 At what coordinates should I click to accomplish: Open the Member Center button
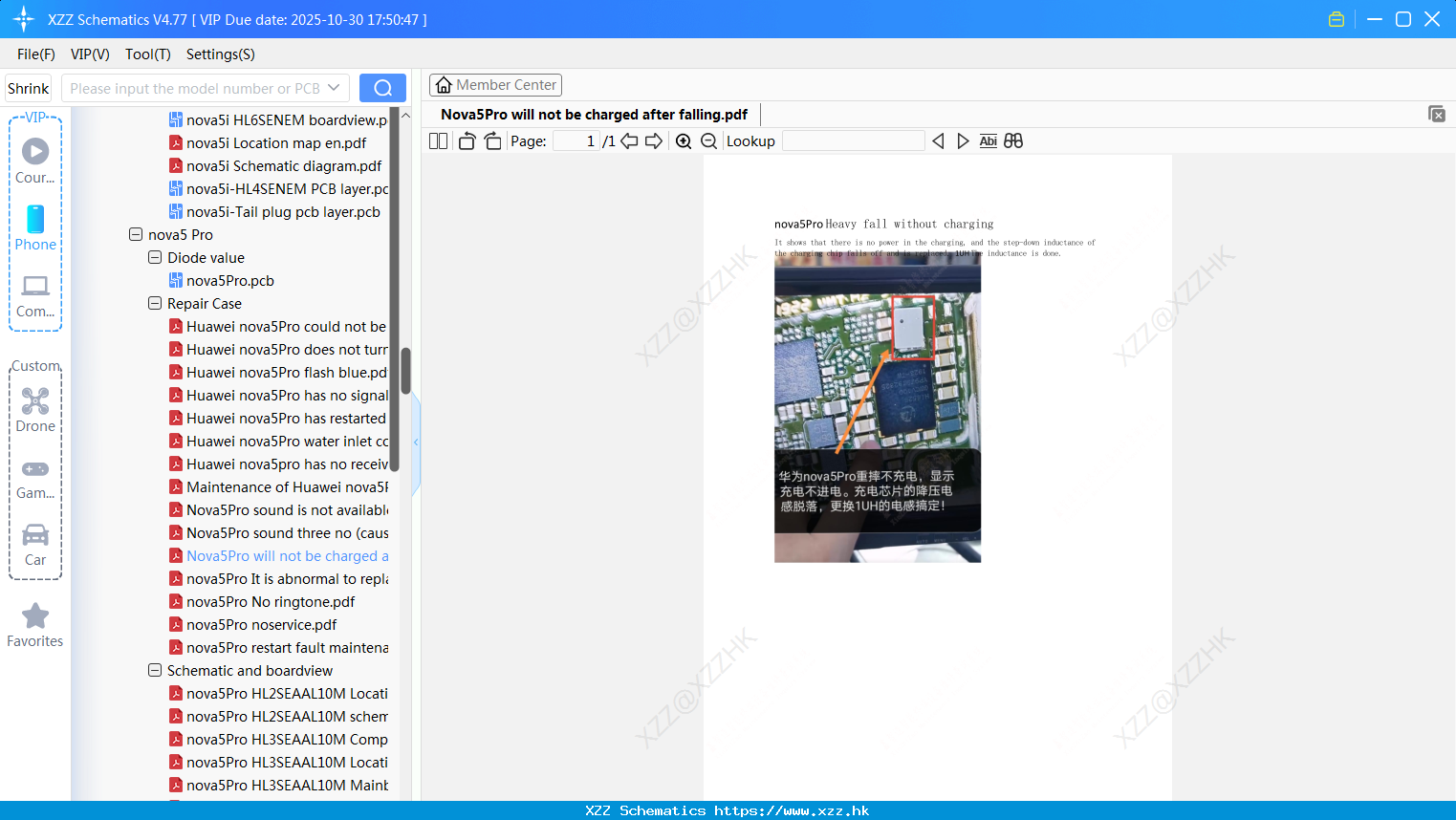coord(495,85)
